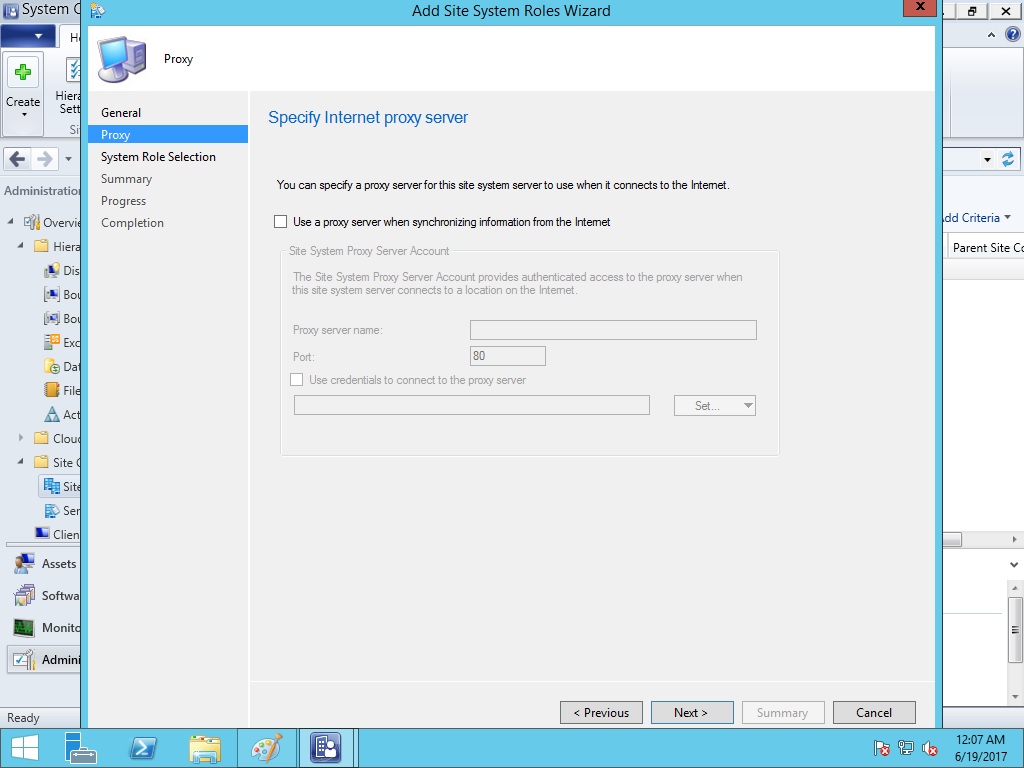The height and width of the screenshot is (768, 1024).
Task: Select the General wizard step
Action: click(121, 113)
